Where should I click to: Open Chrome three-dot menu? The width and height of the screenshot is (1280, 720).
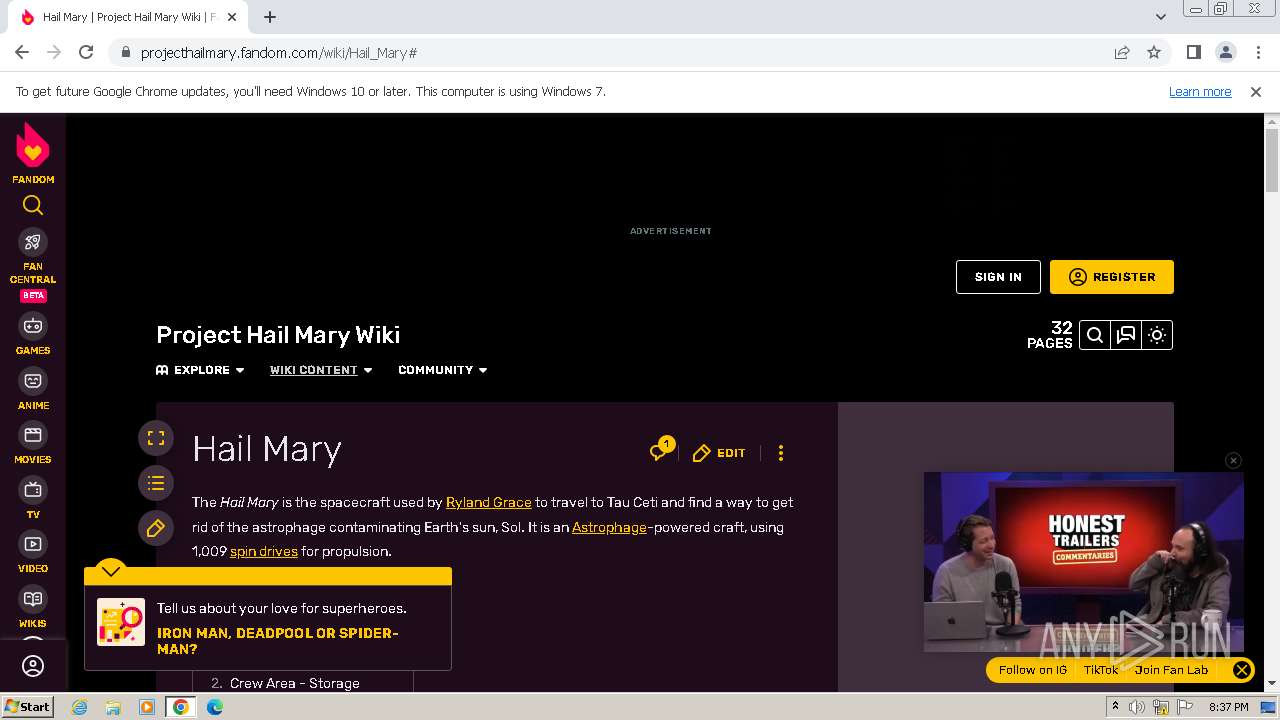1257,52
